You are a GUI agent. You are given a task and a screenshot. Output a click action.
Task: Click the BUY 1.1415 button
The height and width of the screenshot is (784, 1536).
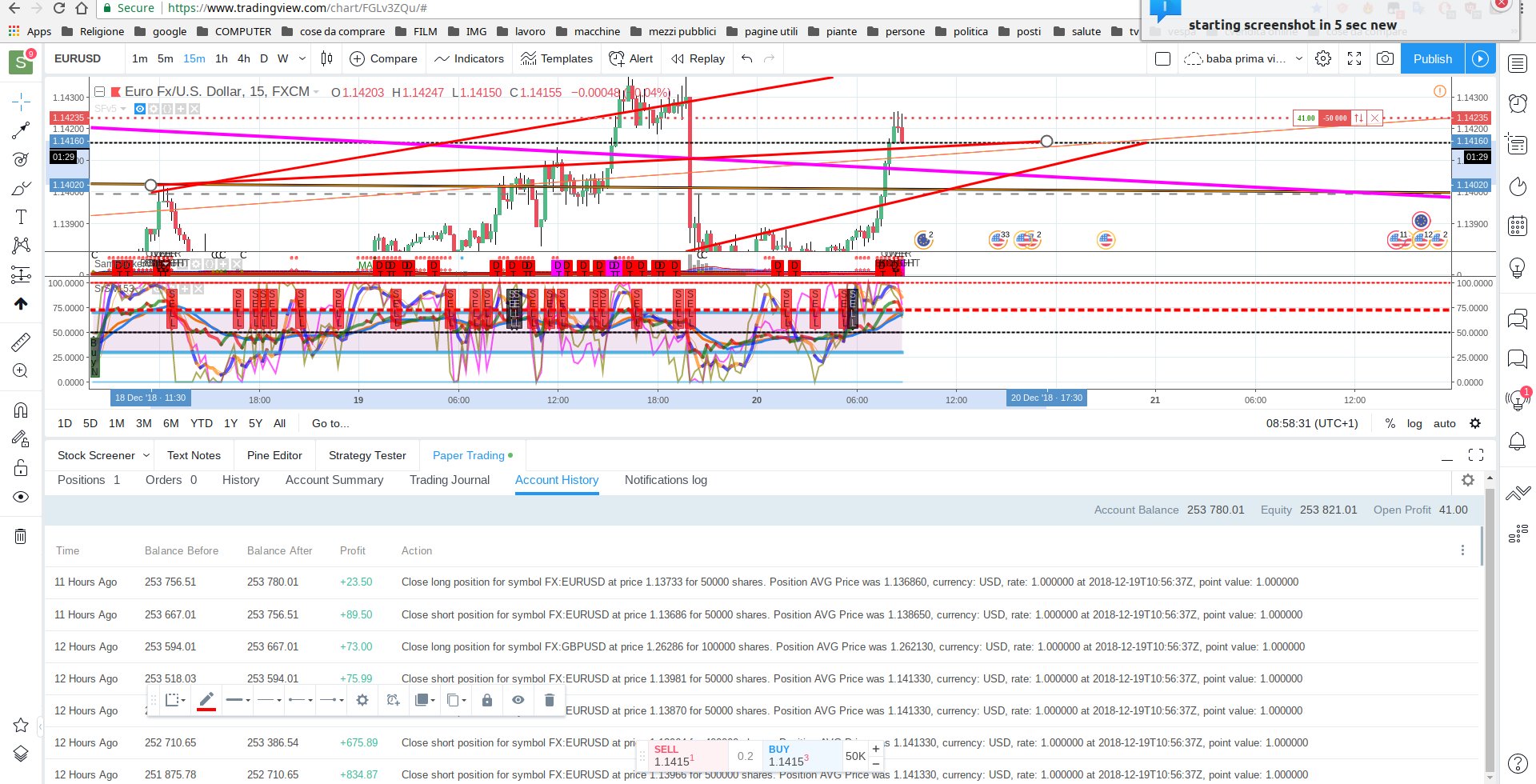[x=802, y=756]
